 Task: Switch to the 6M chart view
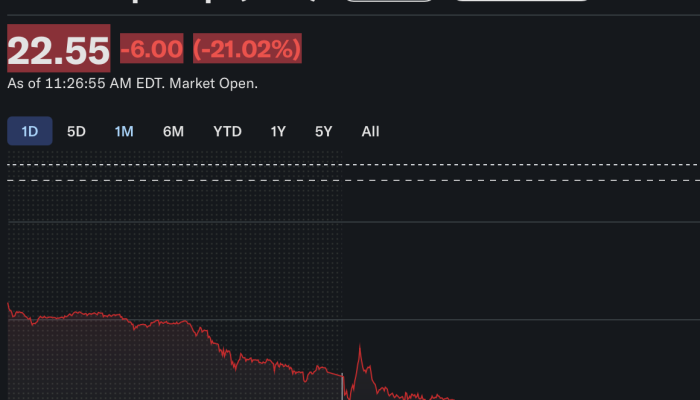coord(173,131)
